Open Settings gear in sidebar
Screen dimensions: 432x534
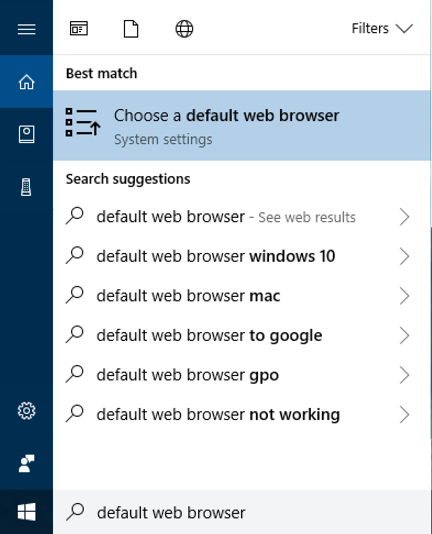(x=27, y=411)
